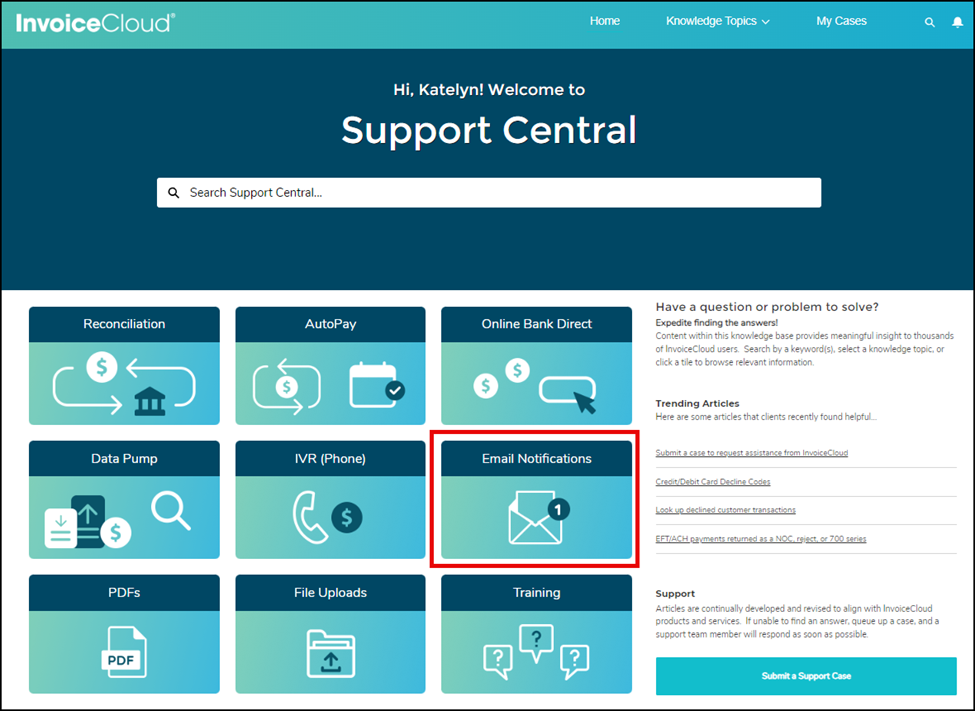Click the 'Hi, Katelyn! Welcome to' greeting
The height and width of the screenshot is (711, 975).
point(489,90)
